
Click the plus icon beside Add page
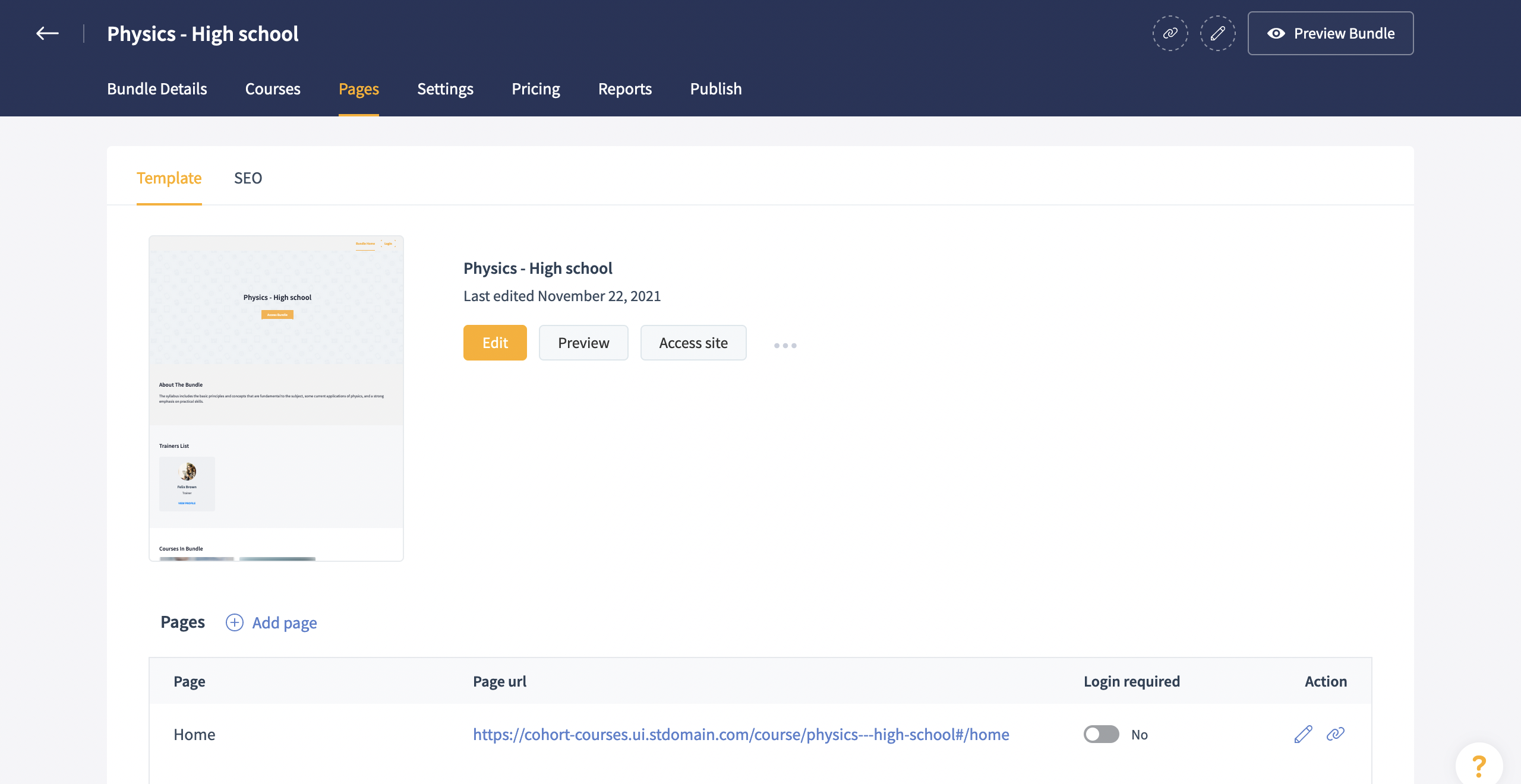pos(235,622)
